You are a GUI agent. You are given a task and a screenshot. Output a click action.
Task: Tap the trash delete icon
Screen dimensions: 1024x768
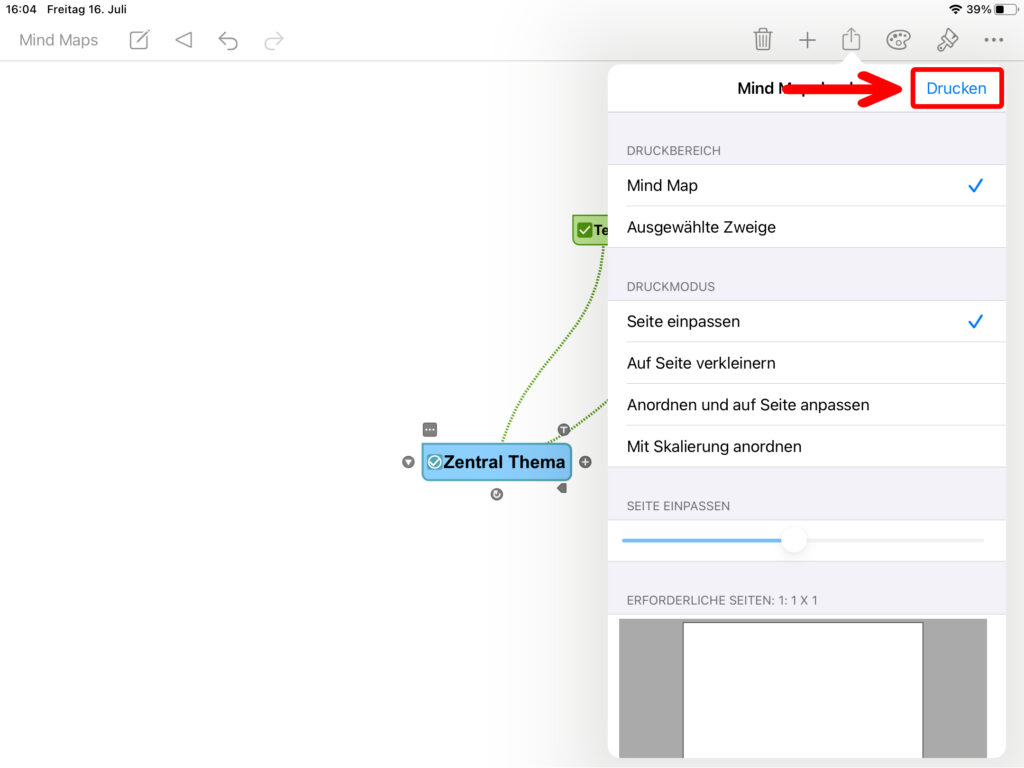pos(763,40)
